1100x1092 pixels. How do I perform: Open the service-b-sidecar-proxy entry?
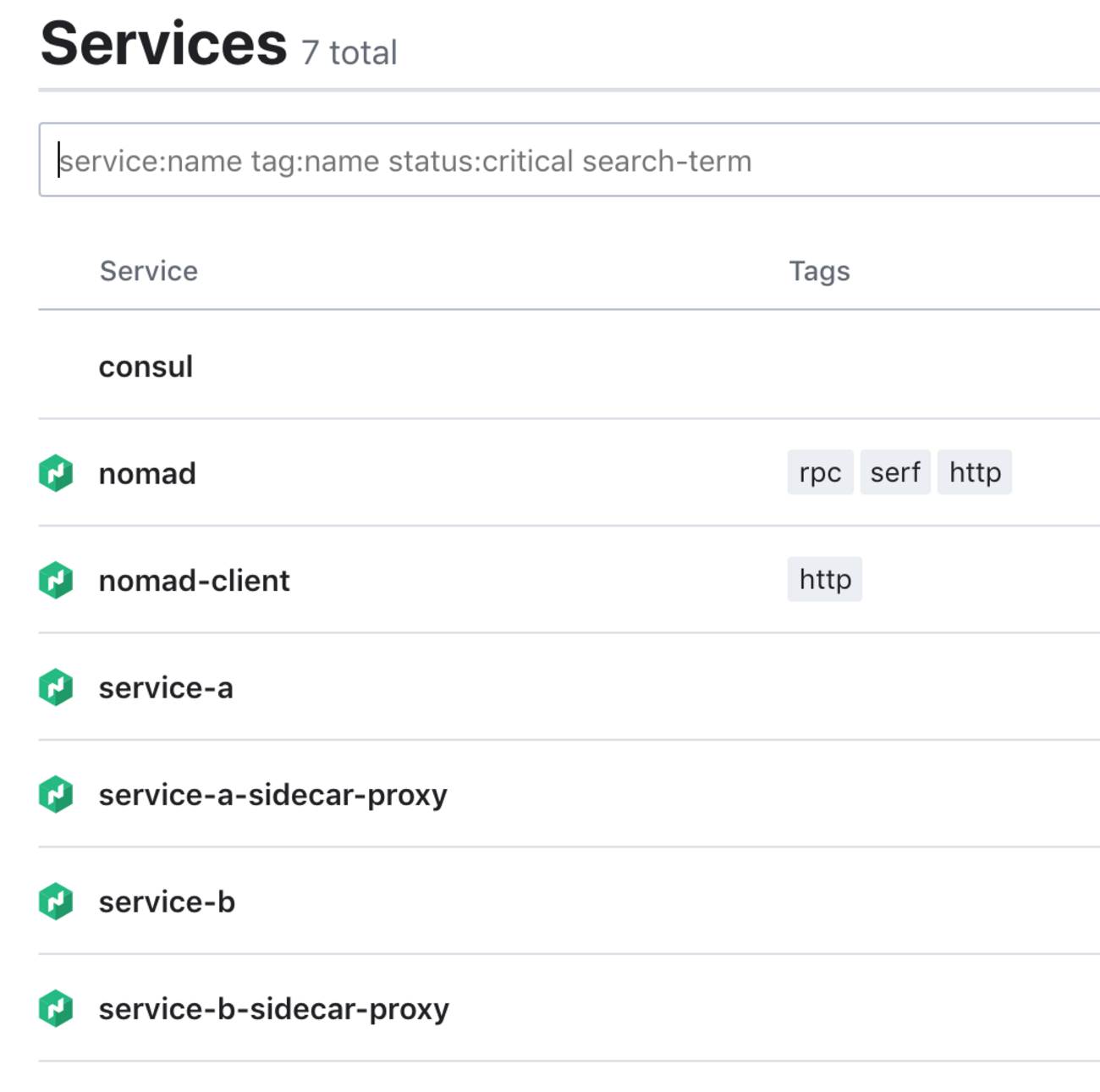click(274, 1009)
